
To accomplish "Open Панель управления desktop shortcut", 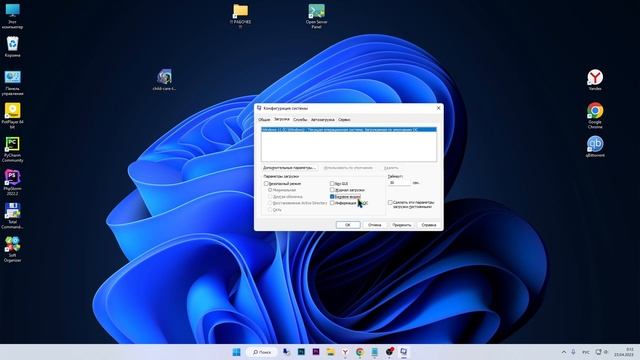I will pos(12,83).
